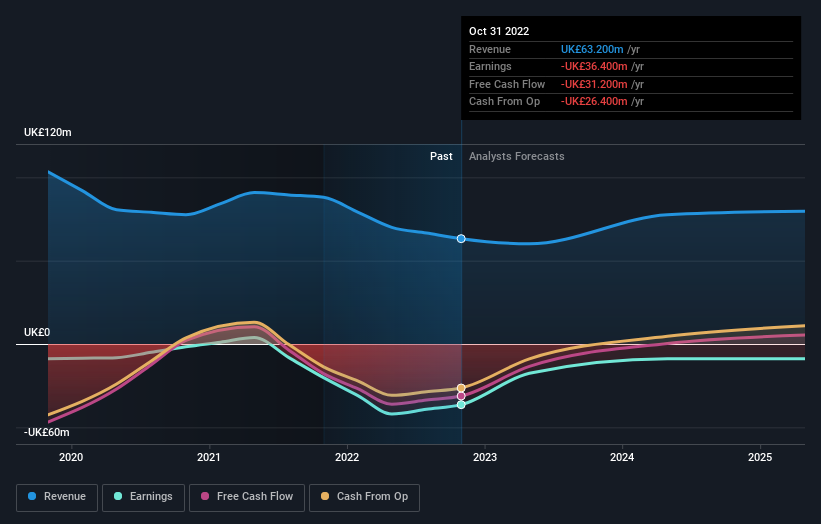This screenshot has width=821, height=524.
Task: Click the -UK£26.400m cash from op value
Action: click(594, 102)
